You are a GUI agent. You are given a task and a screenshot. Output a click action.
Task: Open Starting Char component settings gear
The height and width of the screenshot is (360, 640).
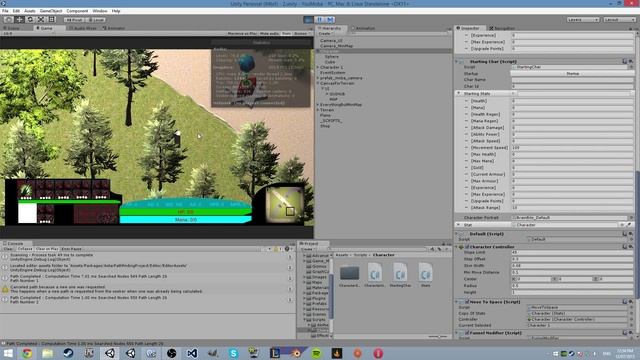pos(631,61)
